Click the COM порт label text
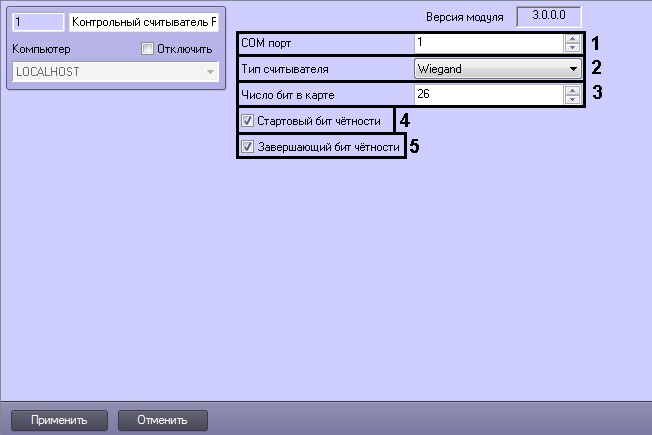This screenshot has width=652, height=435. click(267, 44)
